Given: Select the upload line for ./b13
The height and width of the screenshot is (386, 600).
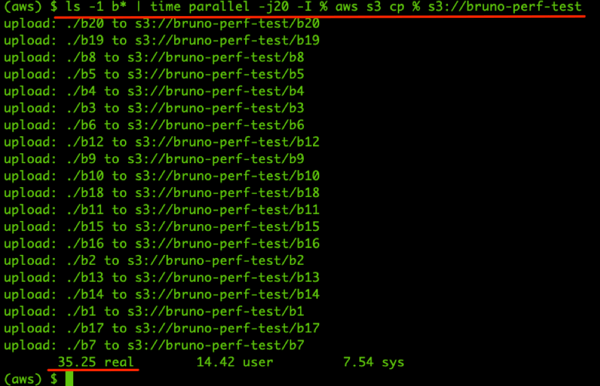Looking at the screenshot, I should click(162, 277).
